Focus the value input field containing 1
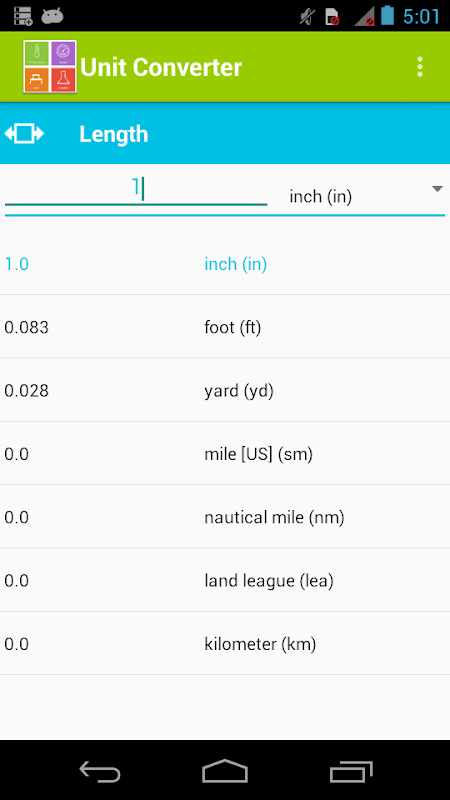450x800 pixels. (x=136, y=190)
